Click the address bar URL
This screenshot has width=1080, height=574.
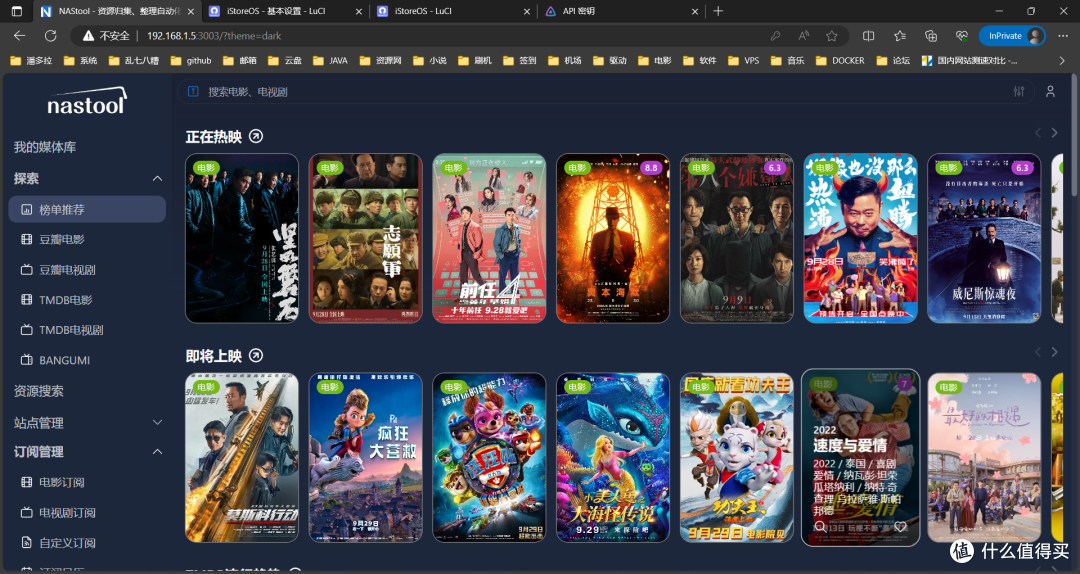pyautogui.click(x=214, y=36)
